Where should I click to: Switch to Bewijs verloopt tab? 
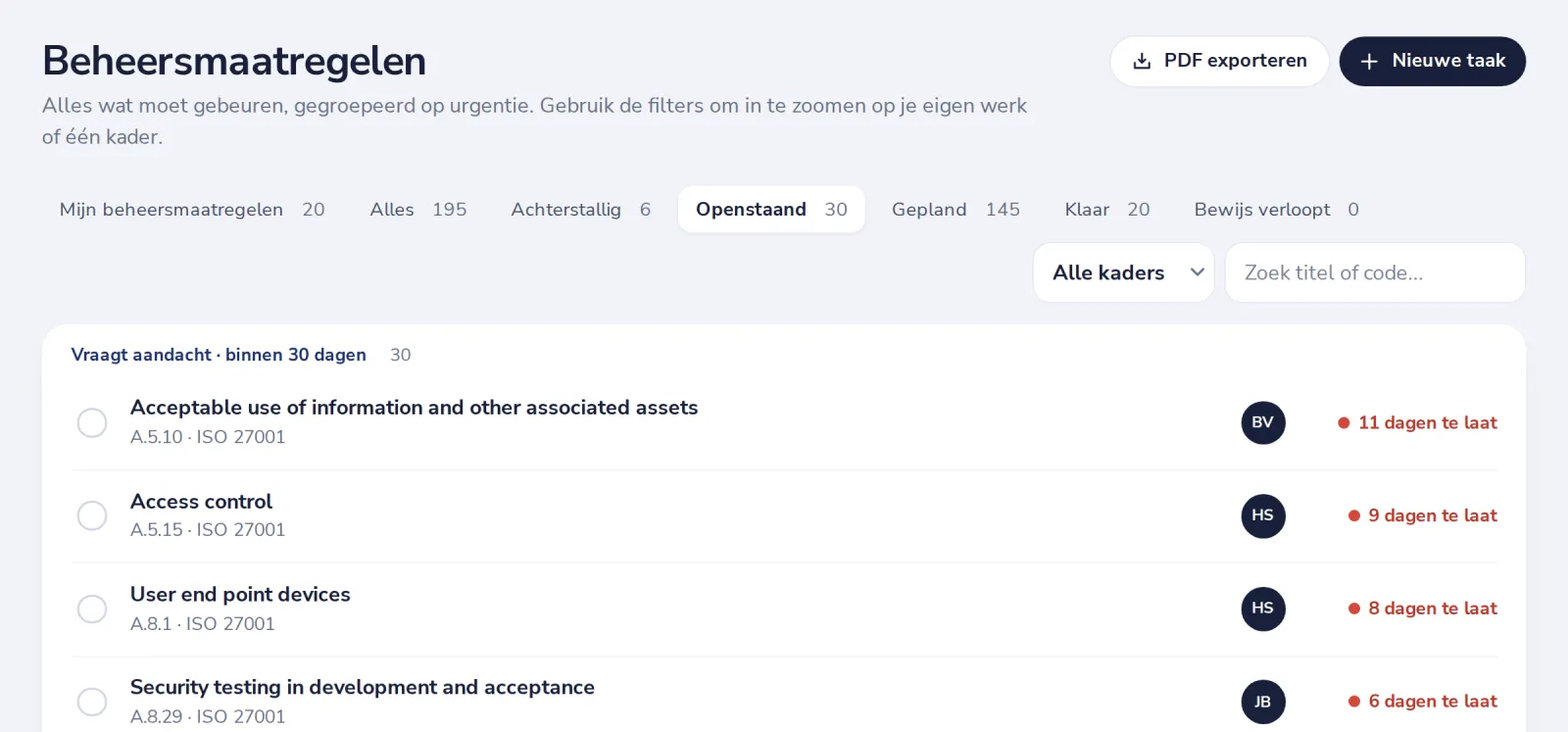click(1276, 210)
